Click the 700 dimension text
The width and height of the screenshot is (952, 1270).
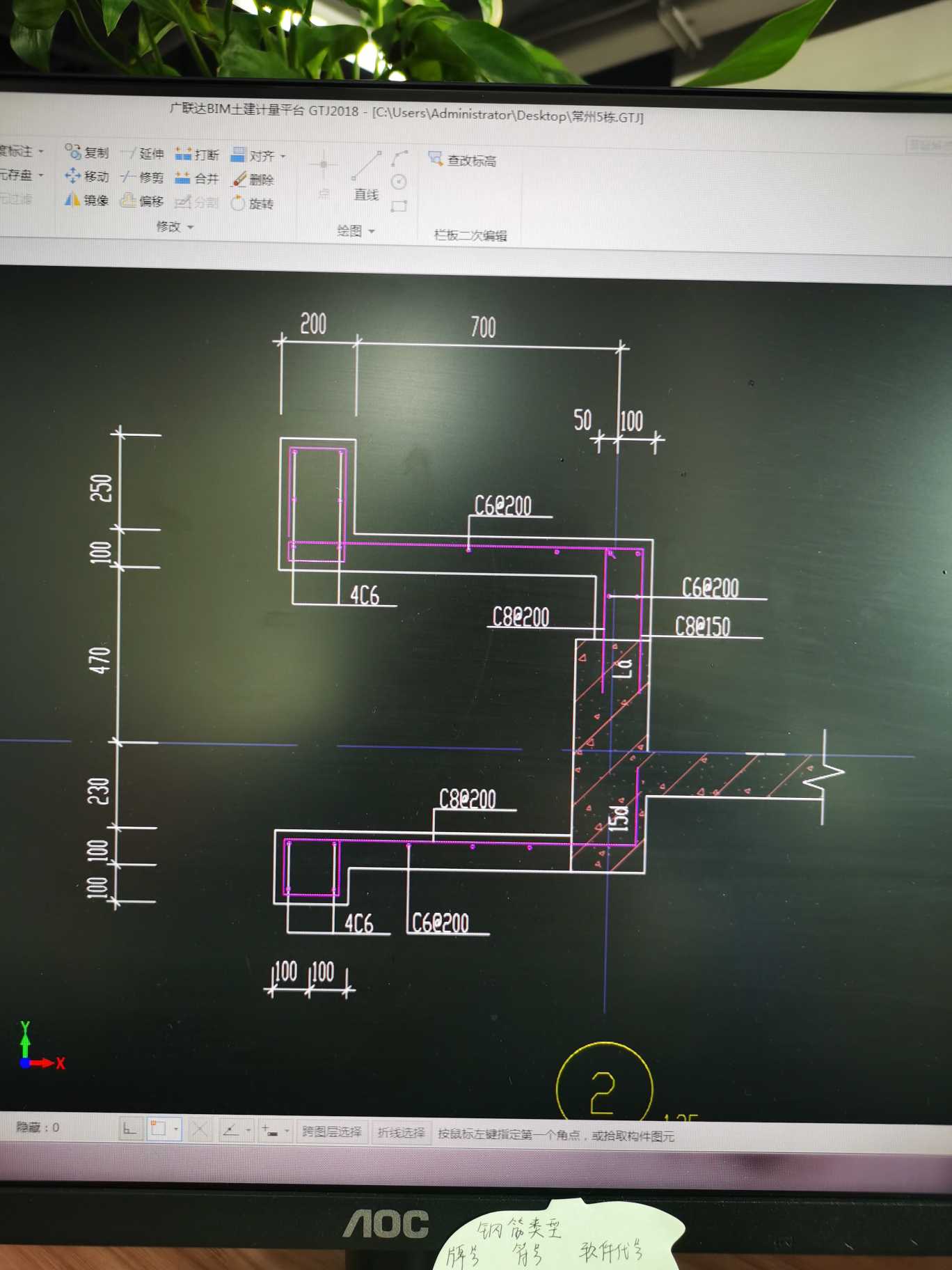pyautogui.click(x=483, y=327)
